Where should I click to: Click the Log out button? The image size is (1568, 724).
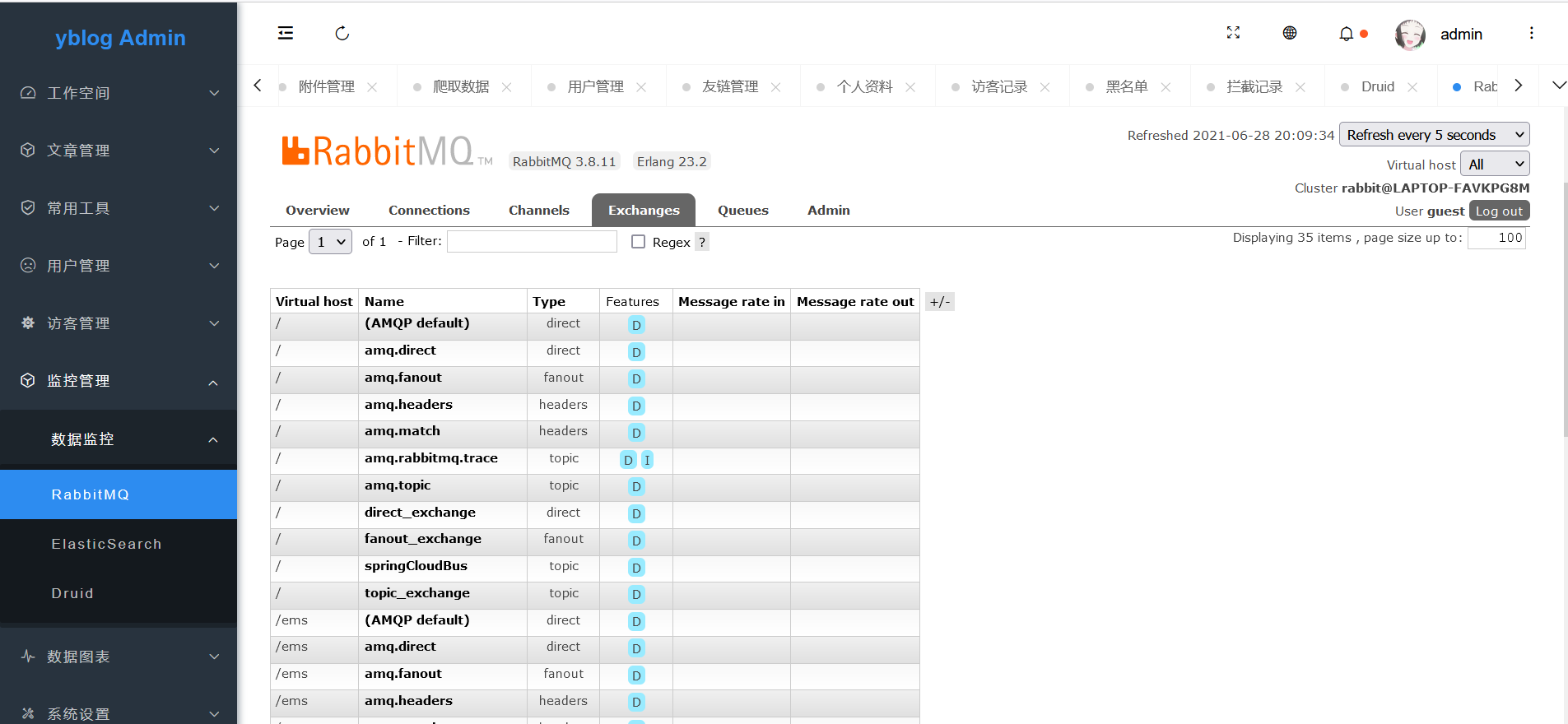click(x=1499, y=211)
